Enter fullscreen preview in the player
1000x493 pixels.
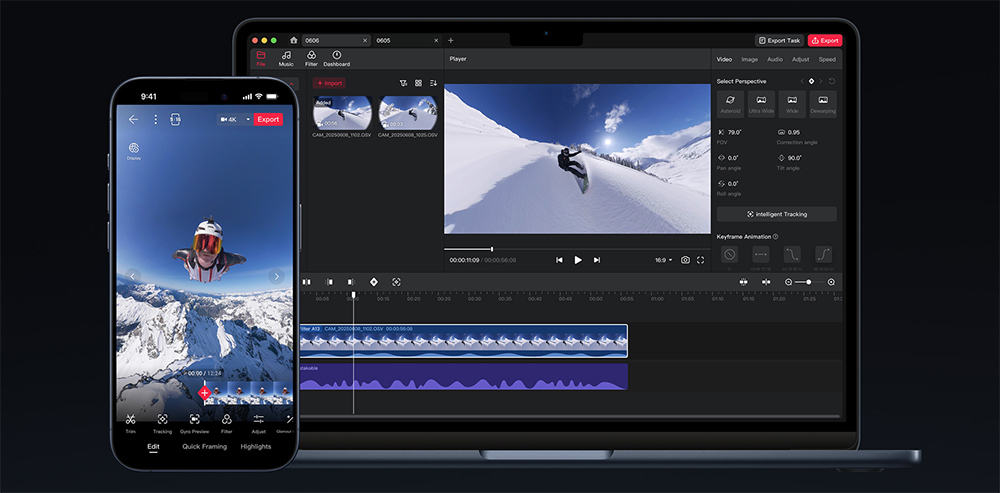pyautogui.click(x=701, y=260)
